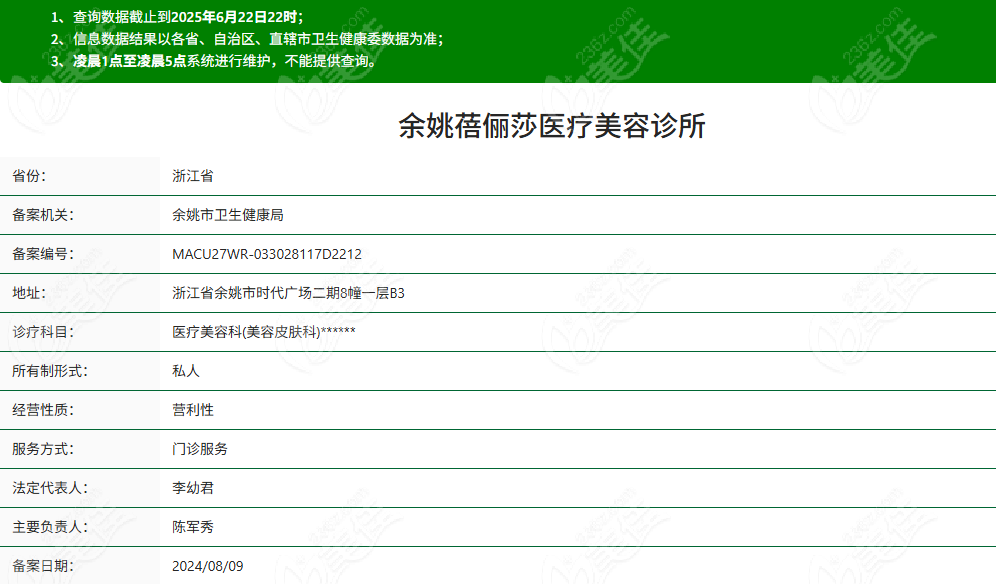Click the address 浙江省余姚市时代广场二期8幢一层B3

[288, 293]
